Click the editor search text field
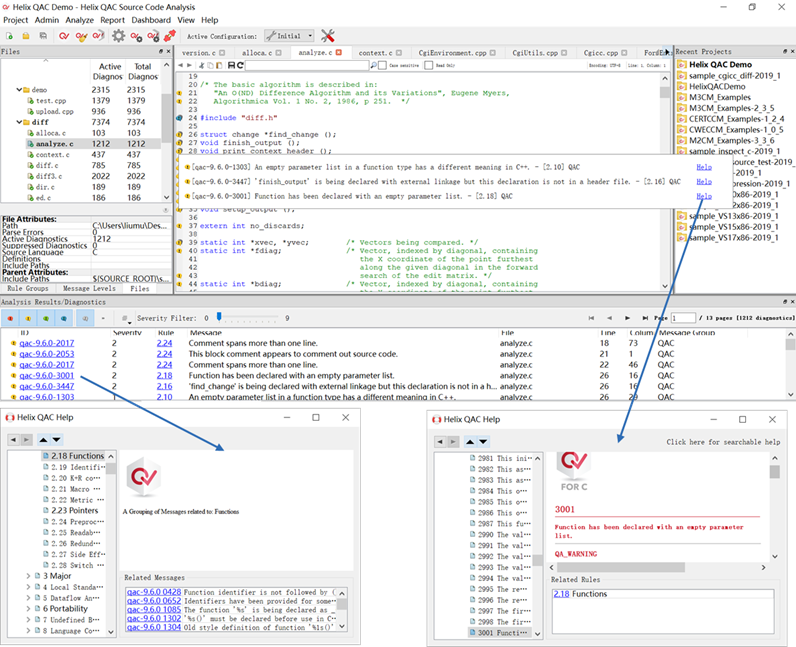The height and width of the screenshot is (647, 796). (x=307, y=65)
